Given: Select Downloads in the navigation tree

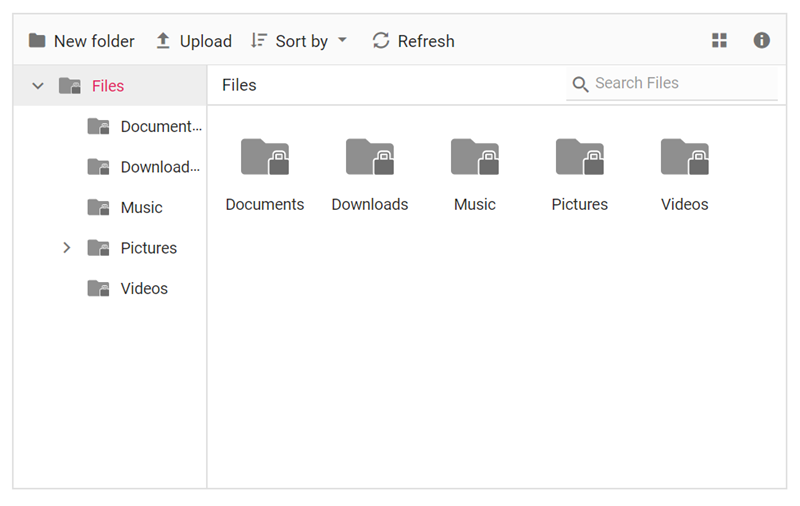Looking at the screenshot, I should coord(160,167).
